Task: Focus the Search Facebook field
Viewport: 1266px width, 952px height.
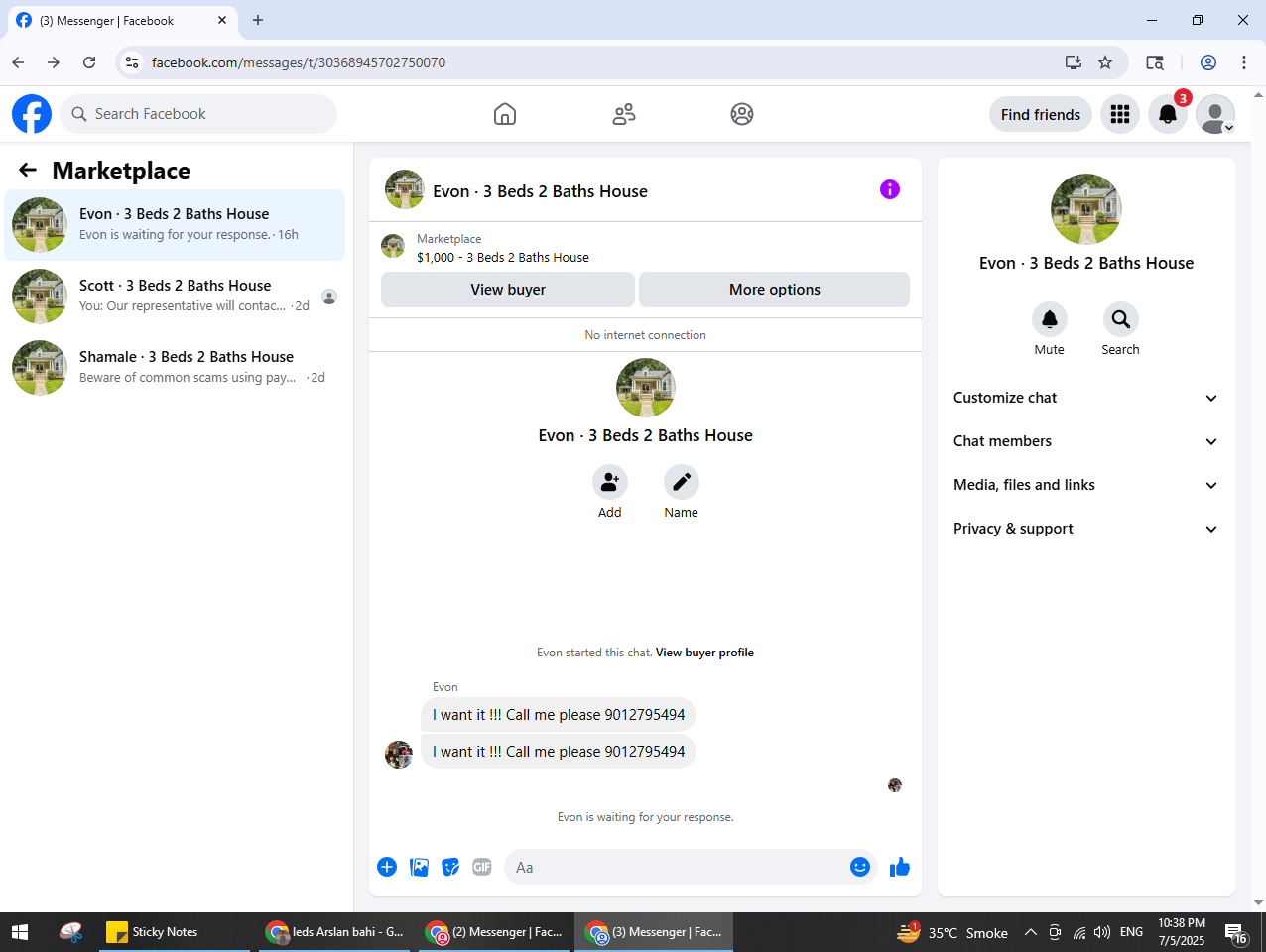Action: [198, 114]
